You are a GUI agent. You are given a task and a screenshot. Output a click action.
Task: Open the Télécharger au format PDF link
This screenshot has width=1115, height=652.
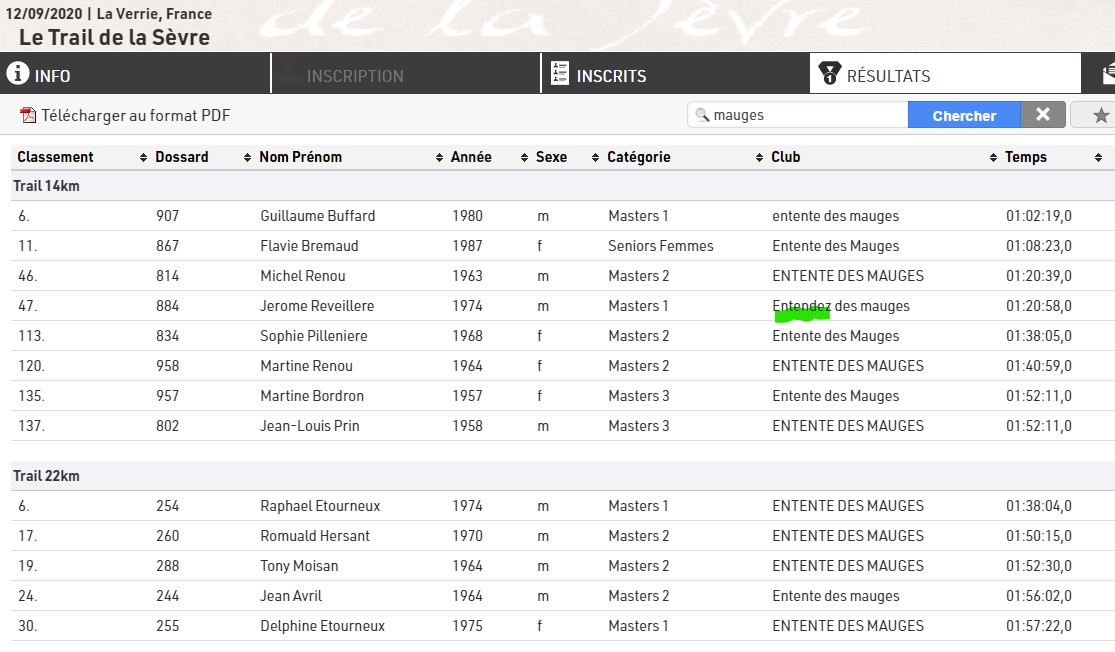(x=135, y=116)
